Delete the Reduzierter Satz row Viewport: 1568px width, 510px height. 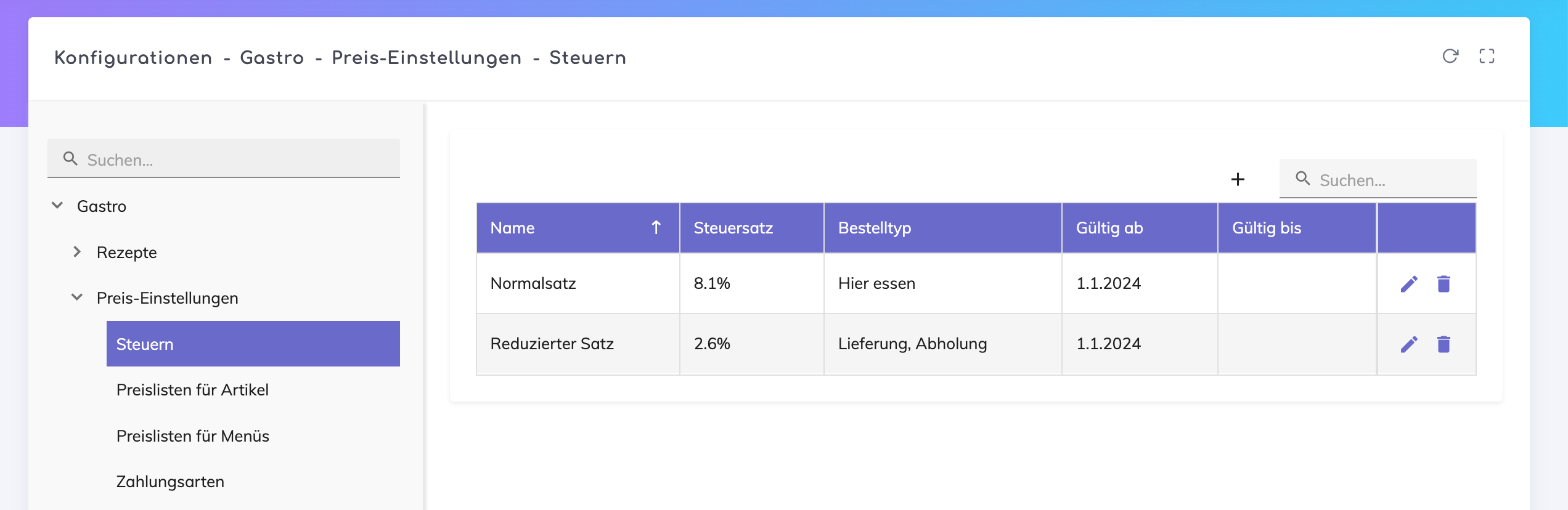click(1443, 344)
